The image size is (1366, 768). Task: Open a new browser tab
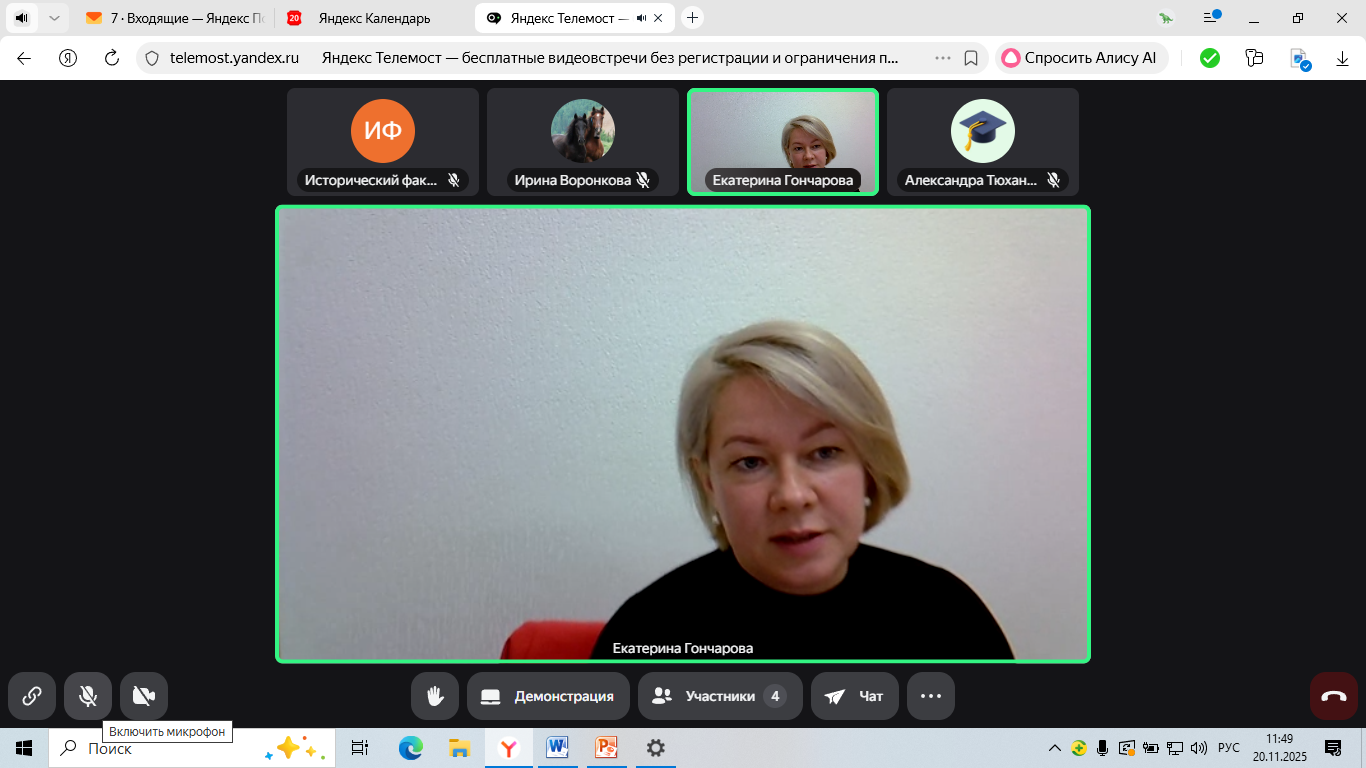pos(692,18)
